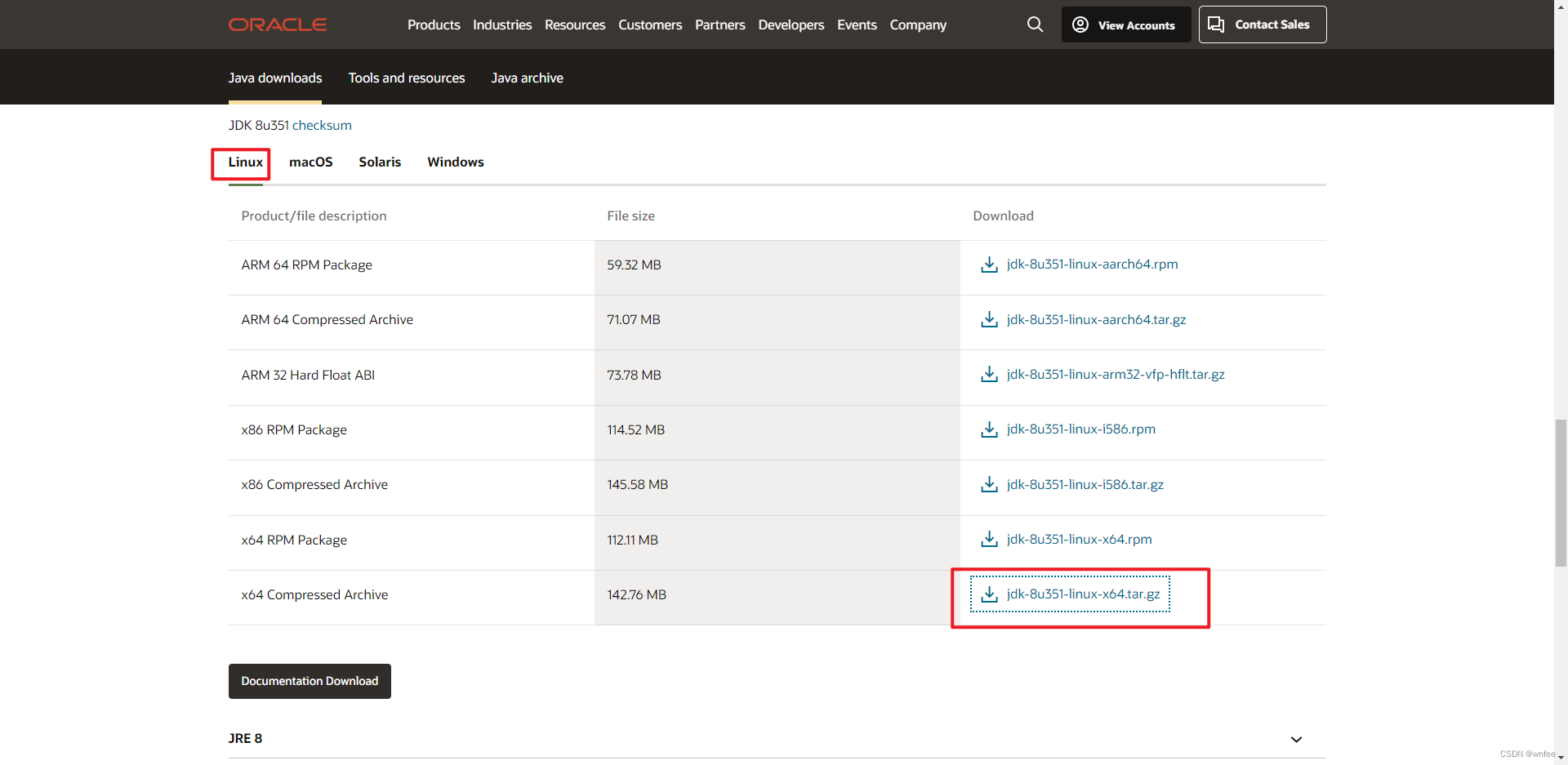Viewport: 1568px width, 765px height.
Task: Click the 'File size' column header
Action: tap(630, 216)
